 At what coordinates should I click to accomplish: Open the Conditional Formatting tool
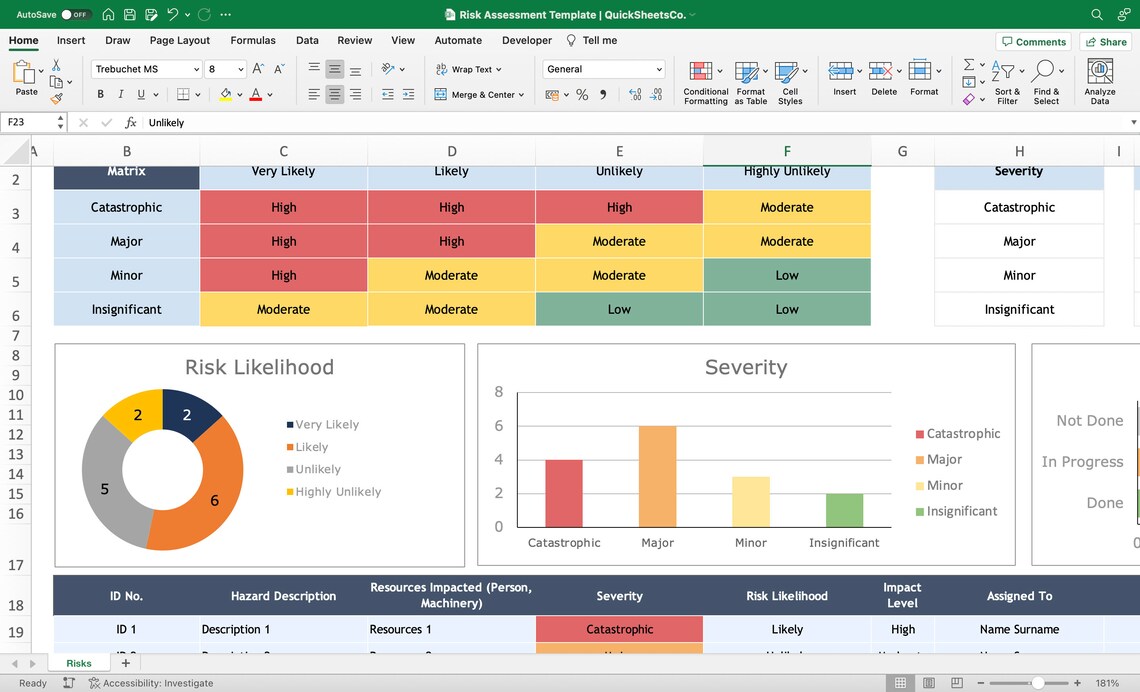[x=705, y=80]
